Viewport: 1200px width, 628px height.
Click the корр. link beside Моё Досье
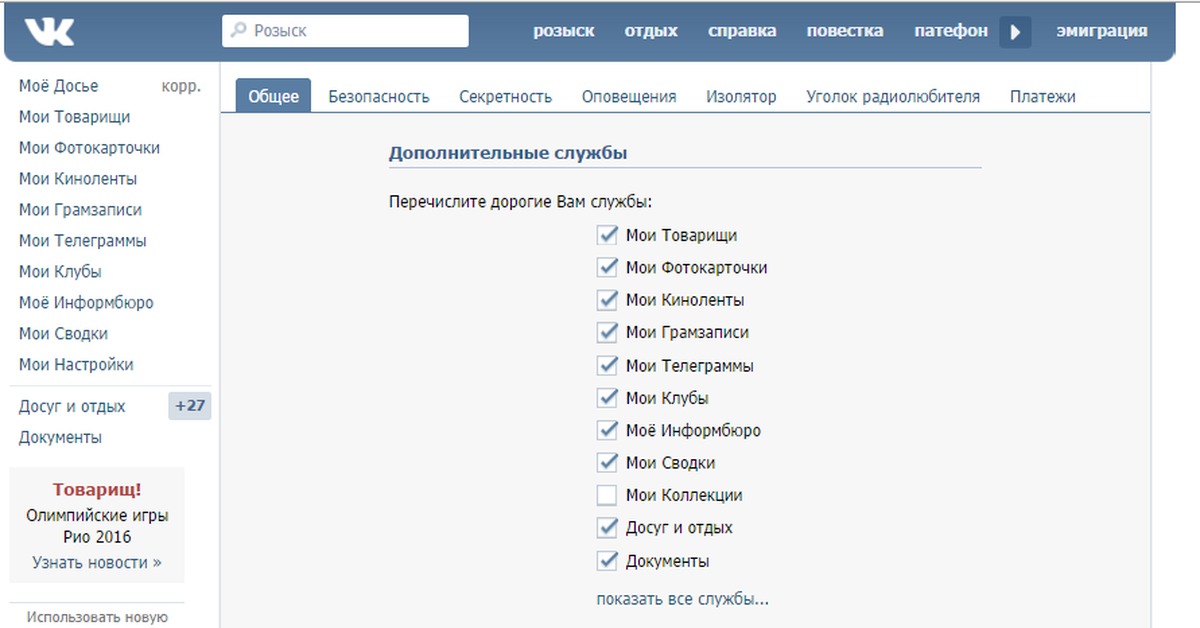[181, 86]
